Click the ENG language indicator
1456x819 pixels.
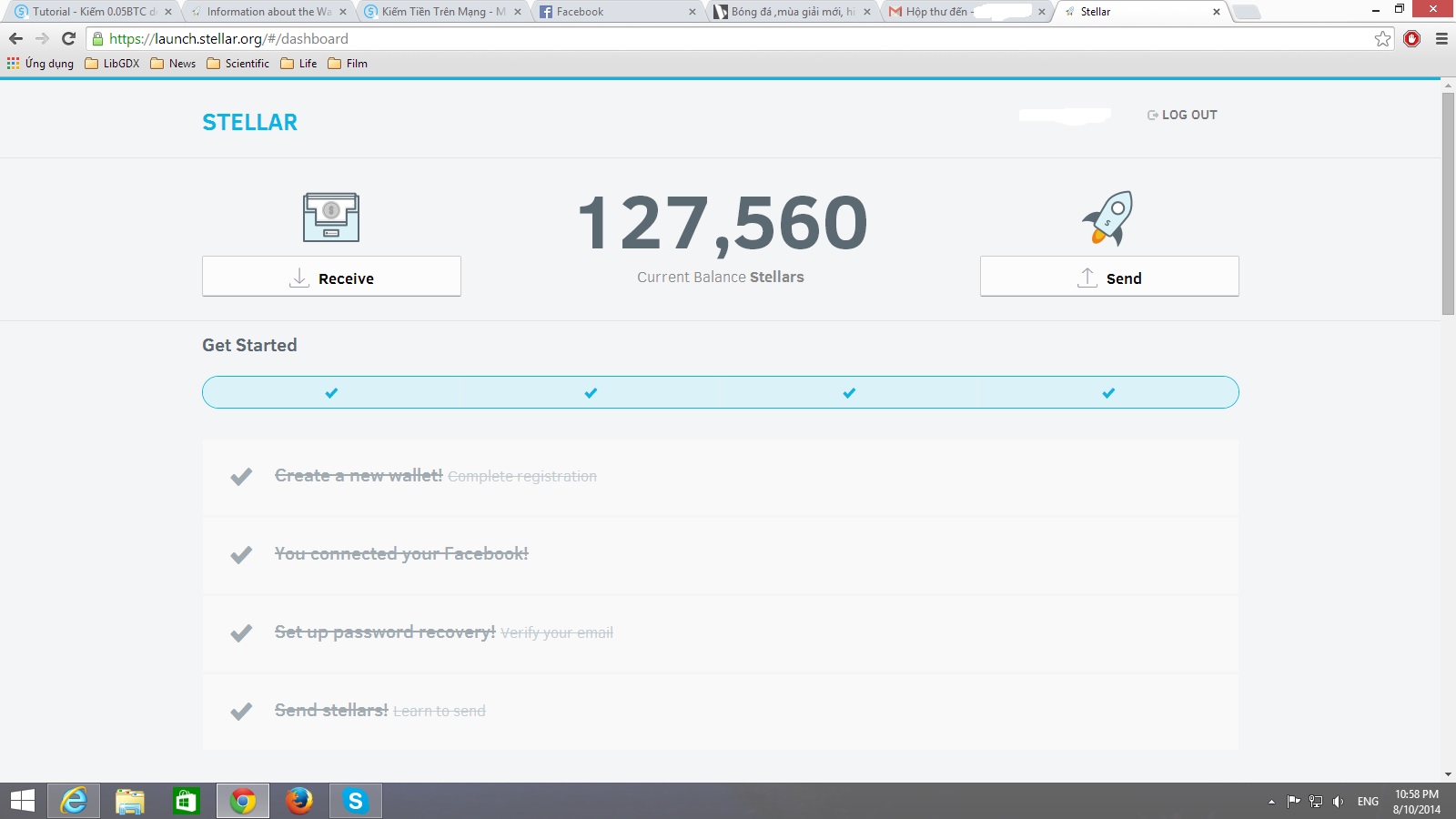(1368, 802)
